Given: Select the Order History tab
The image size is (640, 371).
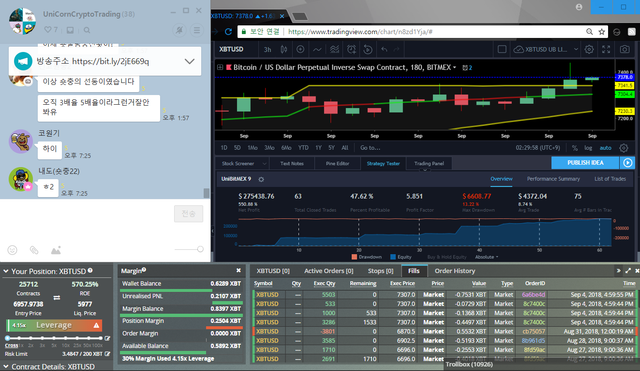Looking at the screenshot, I should [x=455, y=271].
